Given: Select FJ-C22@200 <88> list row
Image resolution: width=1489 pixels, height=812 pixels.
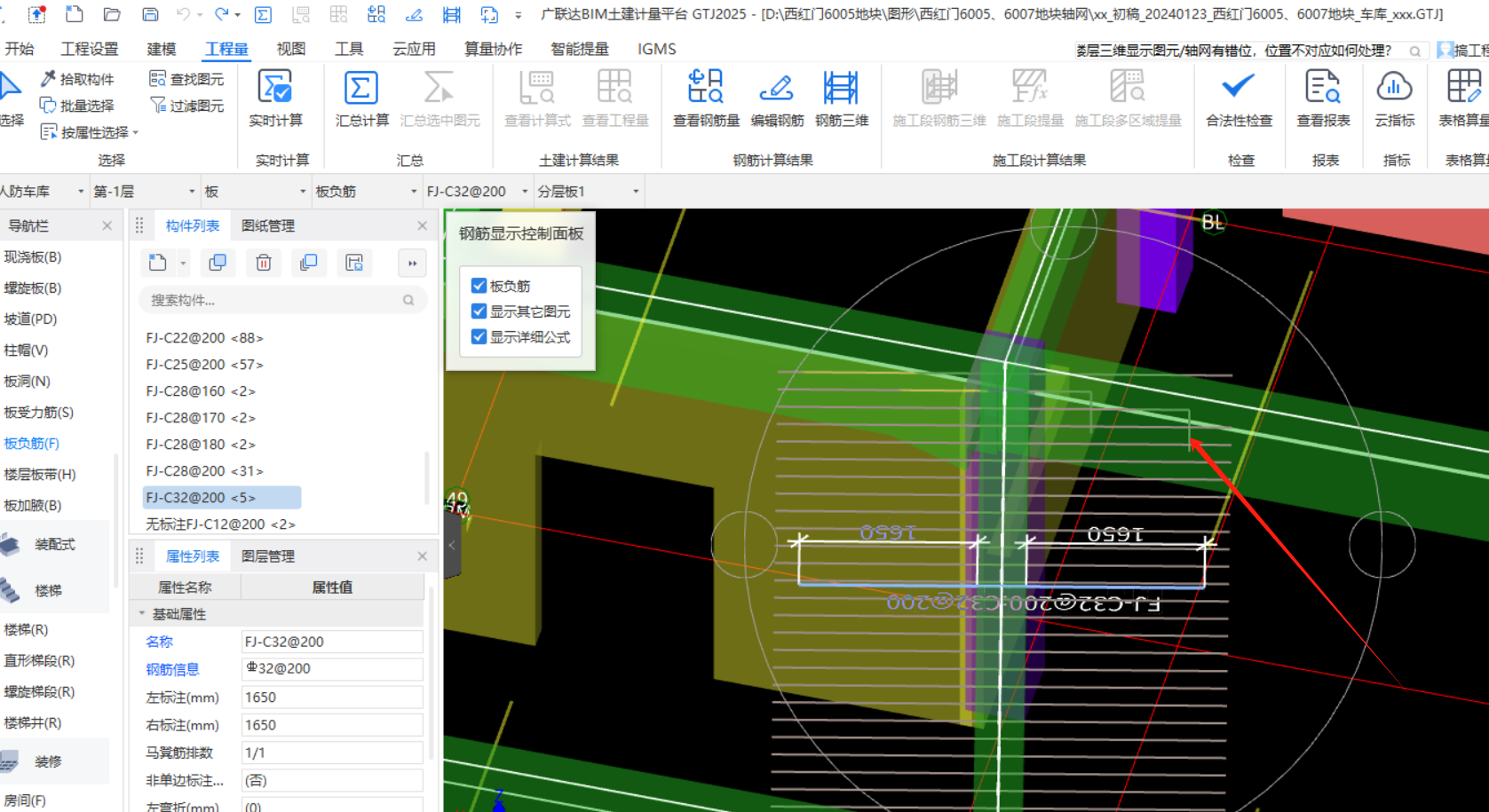Looking at the screenshot, I should 204,338.
